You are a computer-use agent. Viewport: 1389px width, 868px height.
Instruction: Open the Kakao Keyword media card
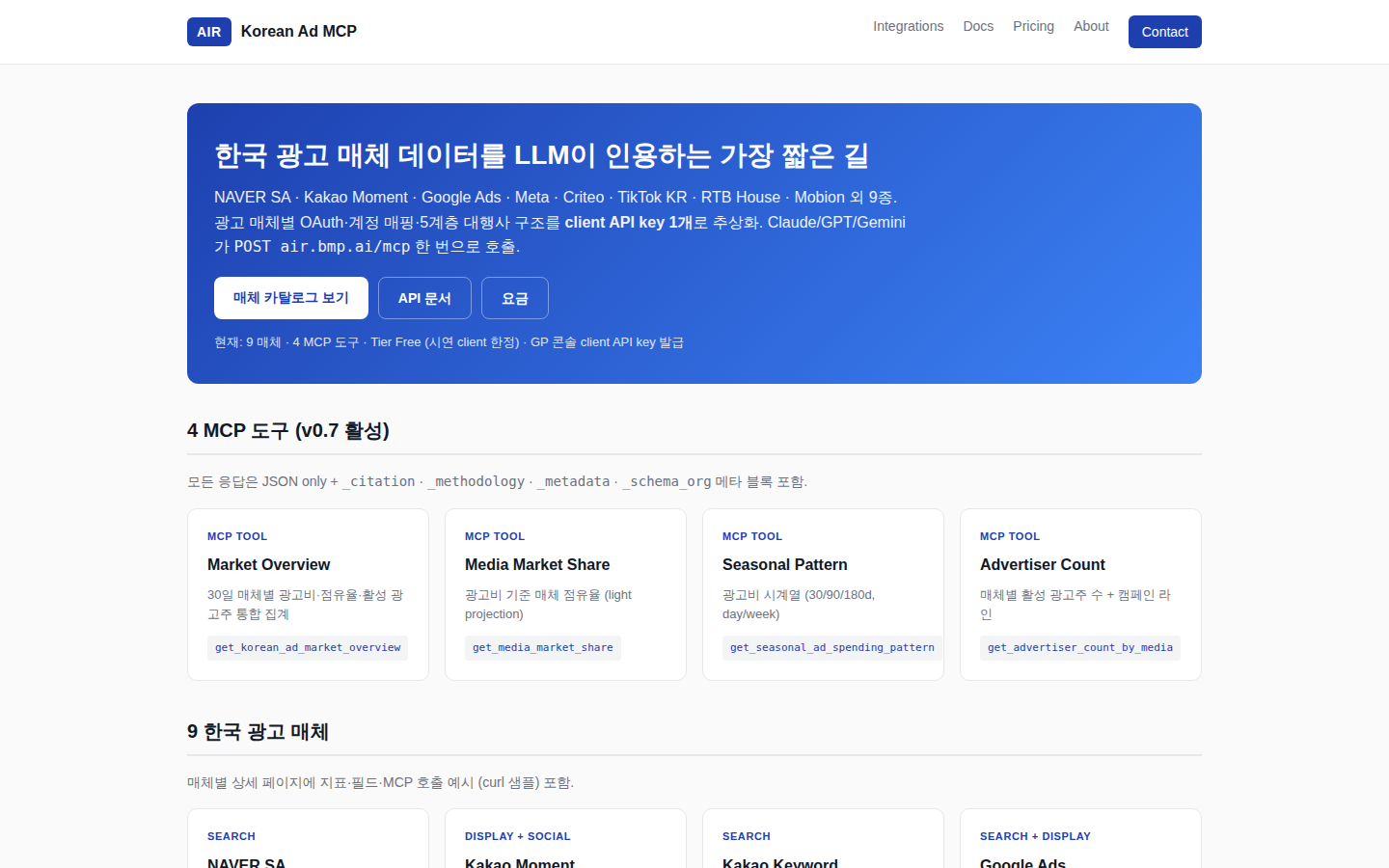click(823, 838)
